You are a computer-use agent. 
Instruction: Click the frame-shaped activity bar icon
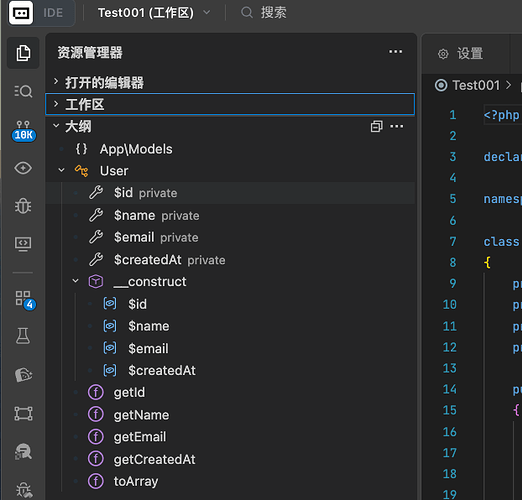tap(23, 414)
